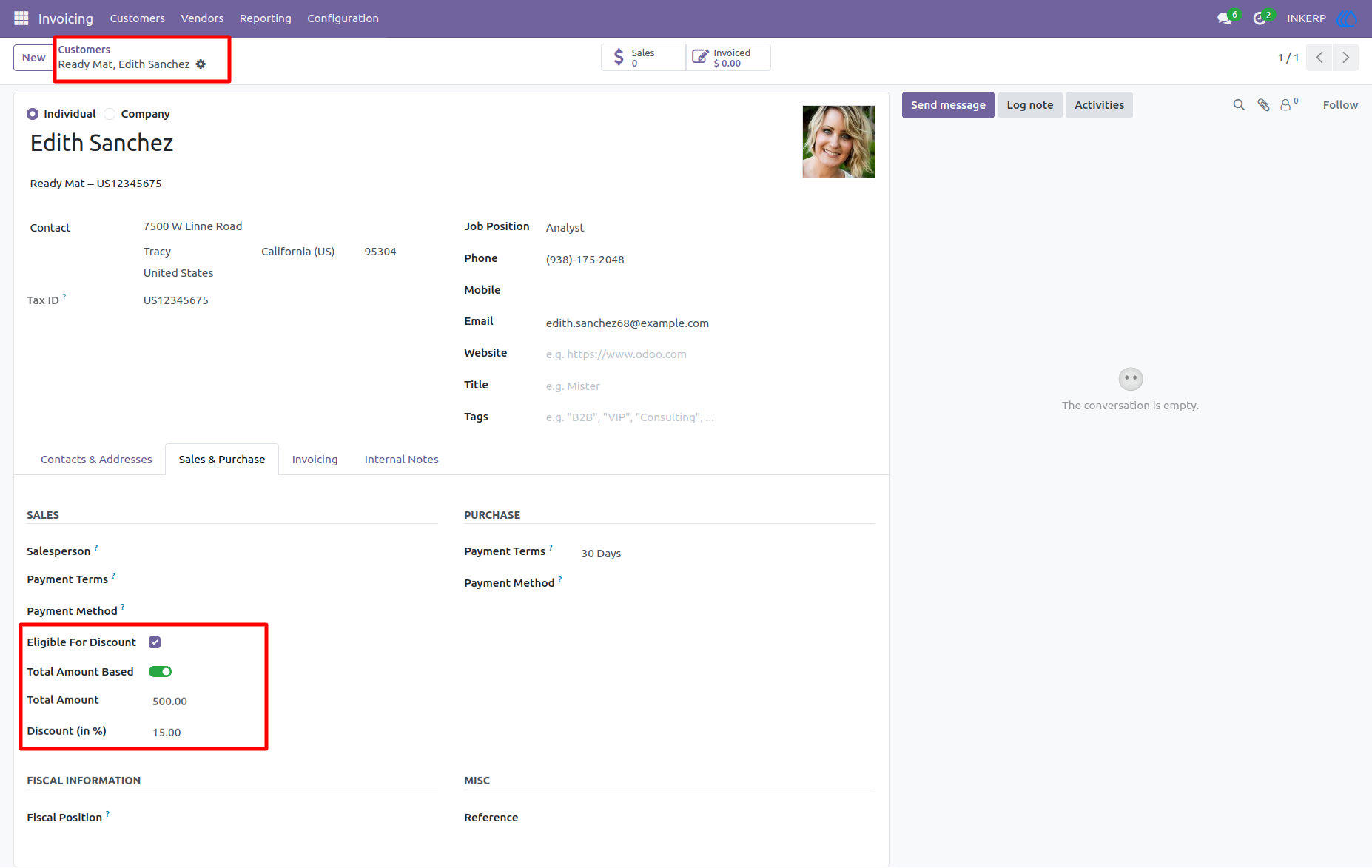Viewport: 1372px width, 868px height.
Task: Open the gear actions menu next to Edith Sanchez
Action: click(201, 64)
